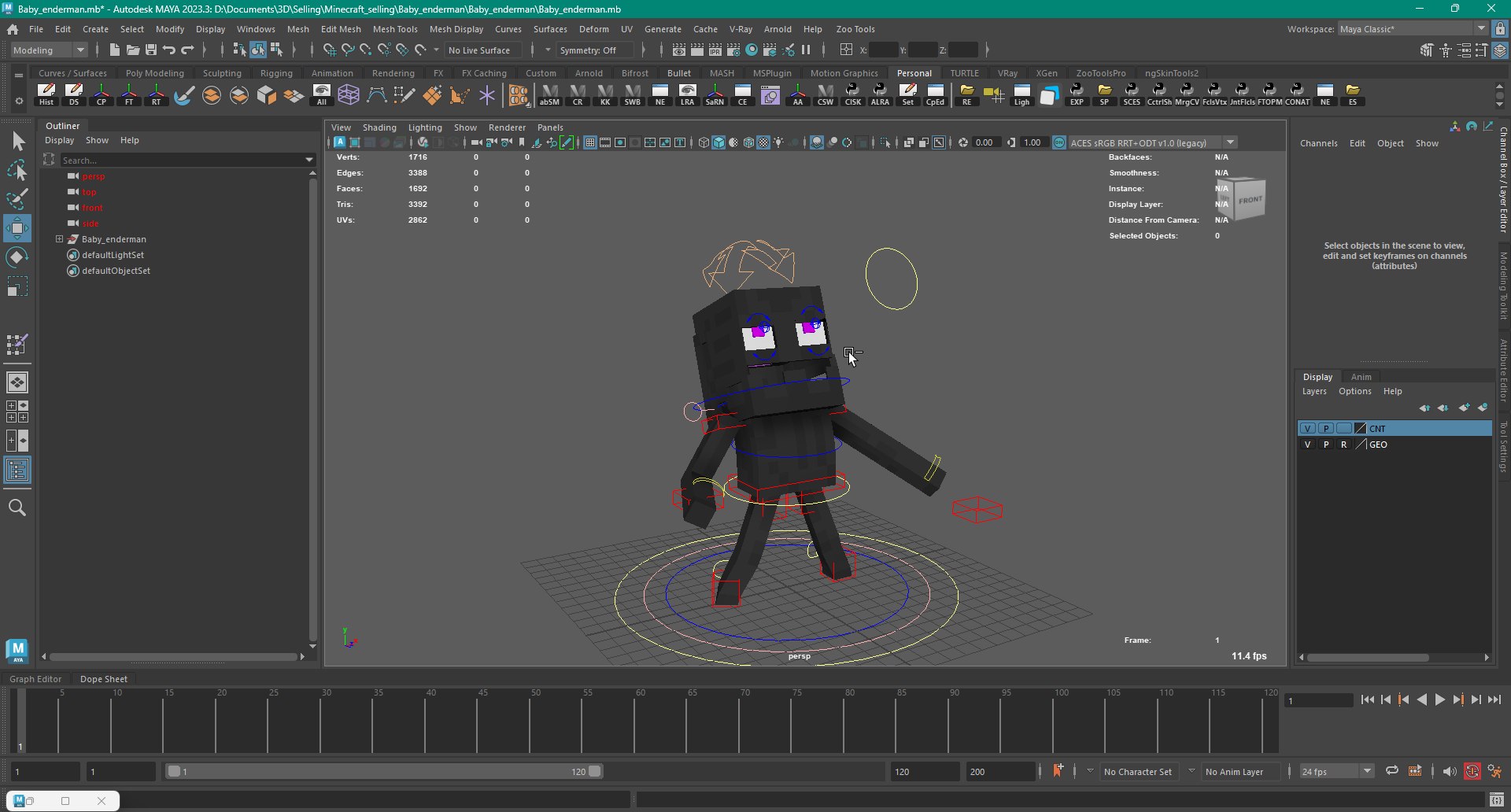
Task: Open the ACES sRGB view transform dropdown
Action: pos(1153,142)
